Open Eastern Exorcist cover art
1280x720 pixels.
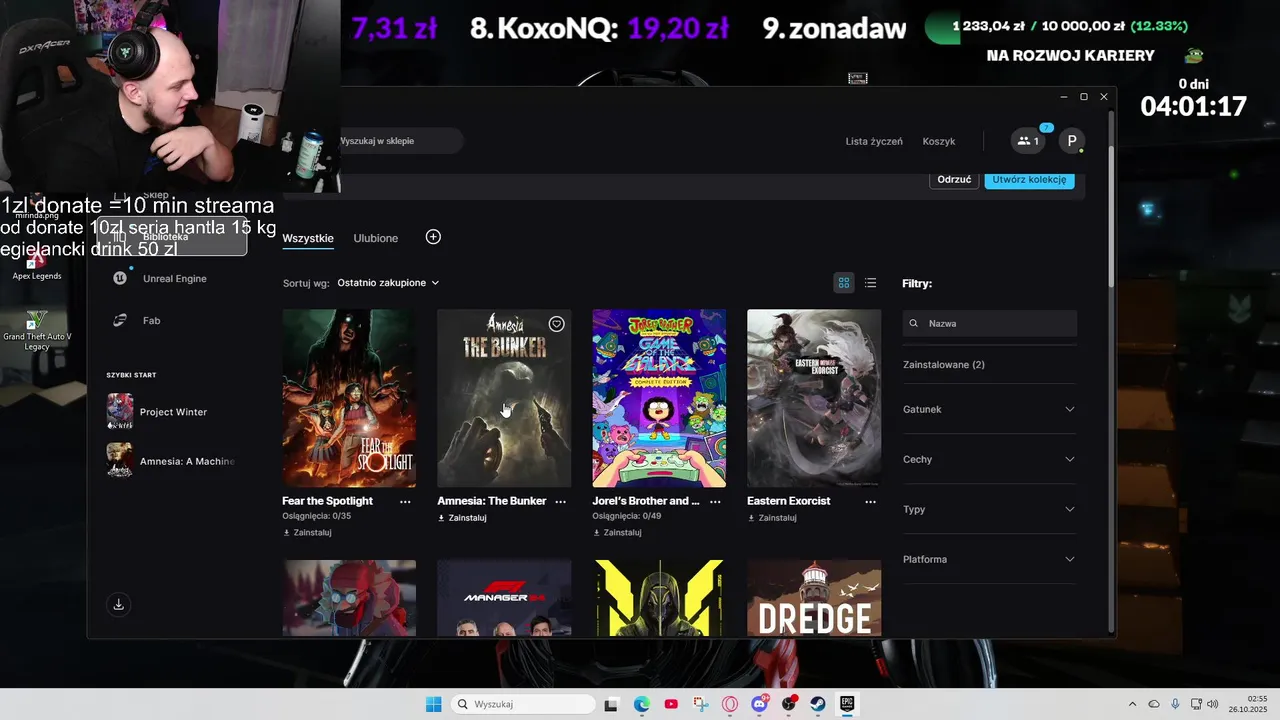point(814,398)
